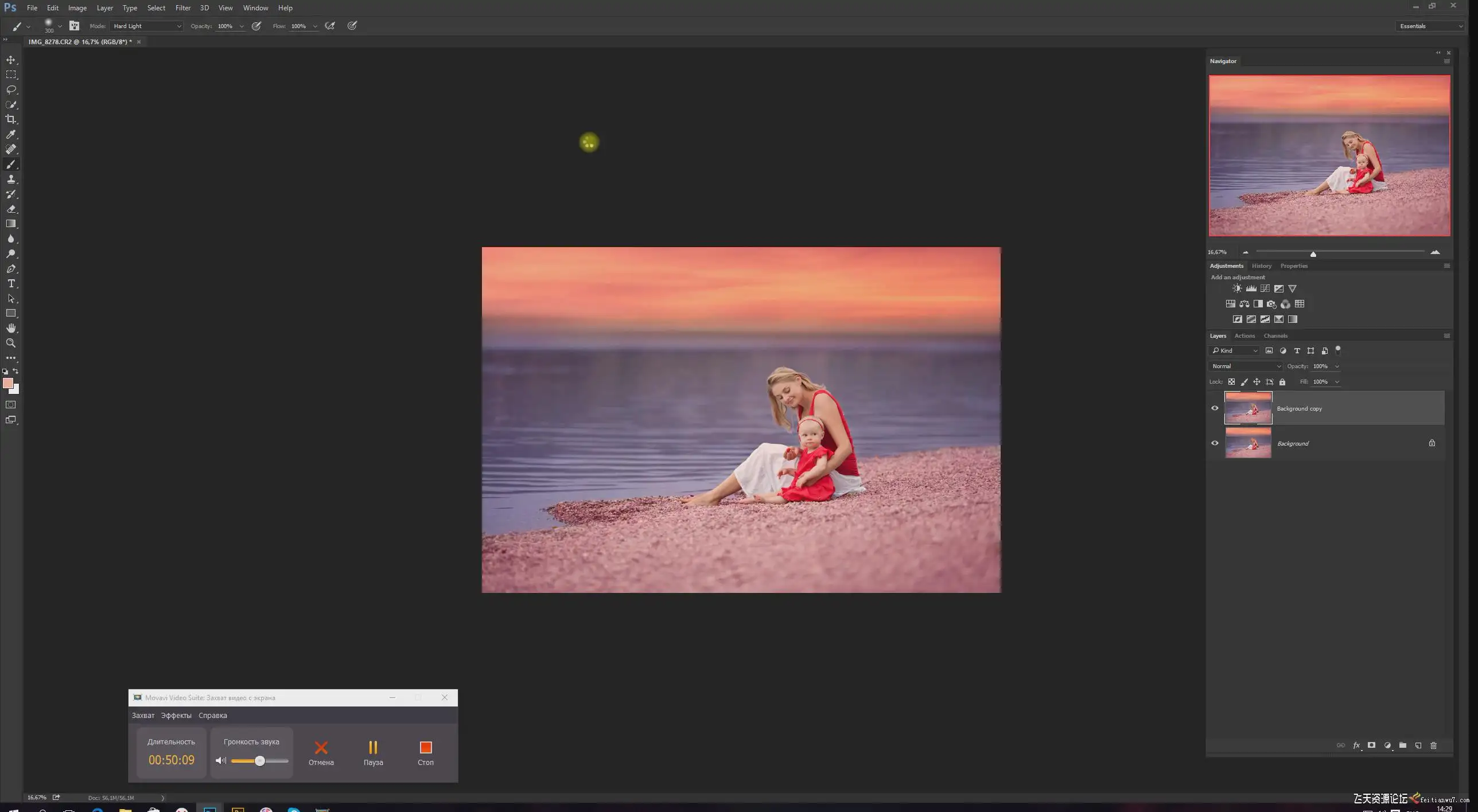Select the Crop tool
The image size is (1478, 812).
[11, 119]
